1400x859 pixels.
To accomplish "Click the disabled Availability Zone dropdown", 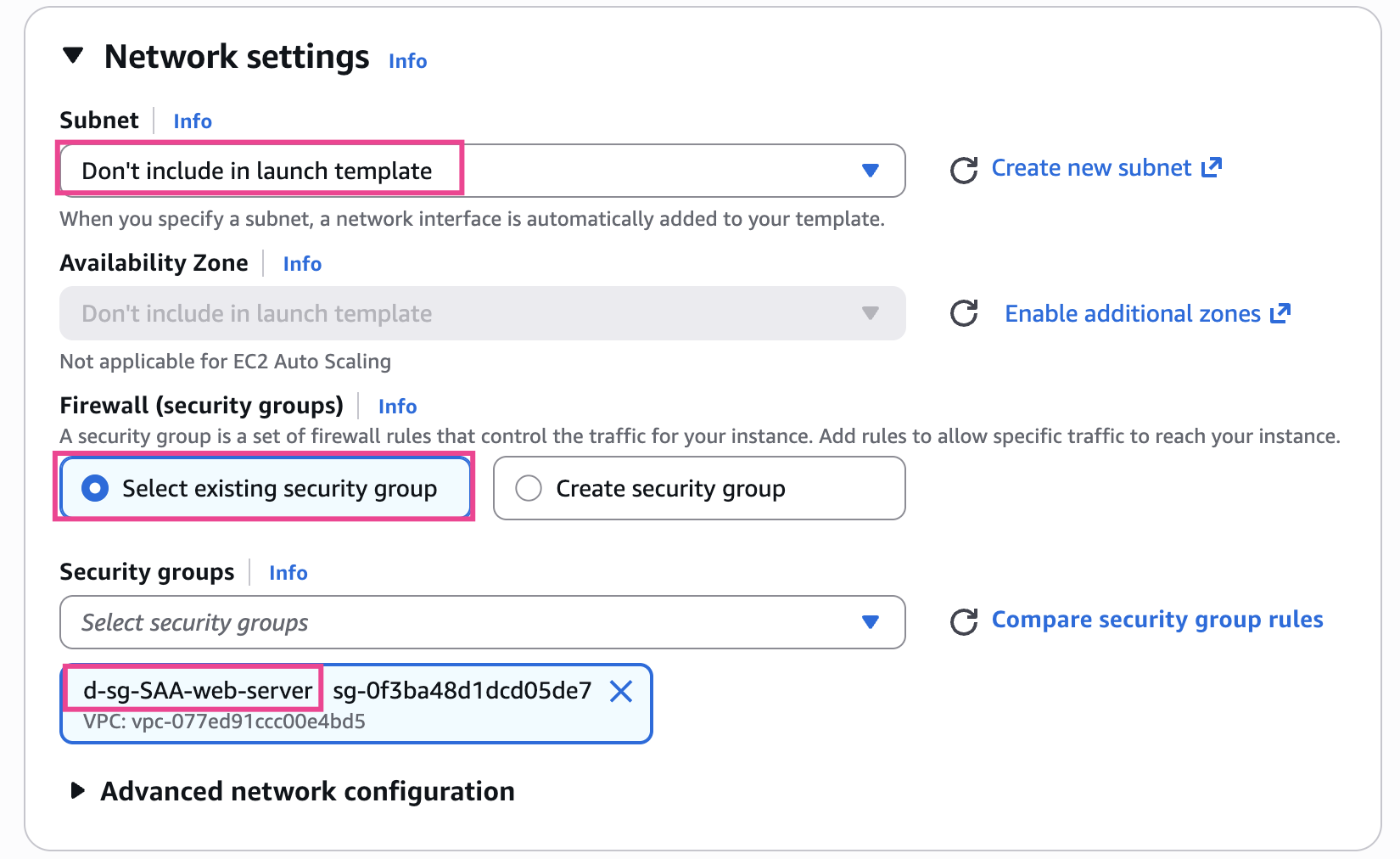I will coord(482,313).
